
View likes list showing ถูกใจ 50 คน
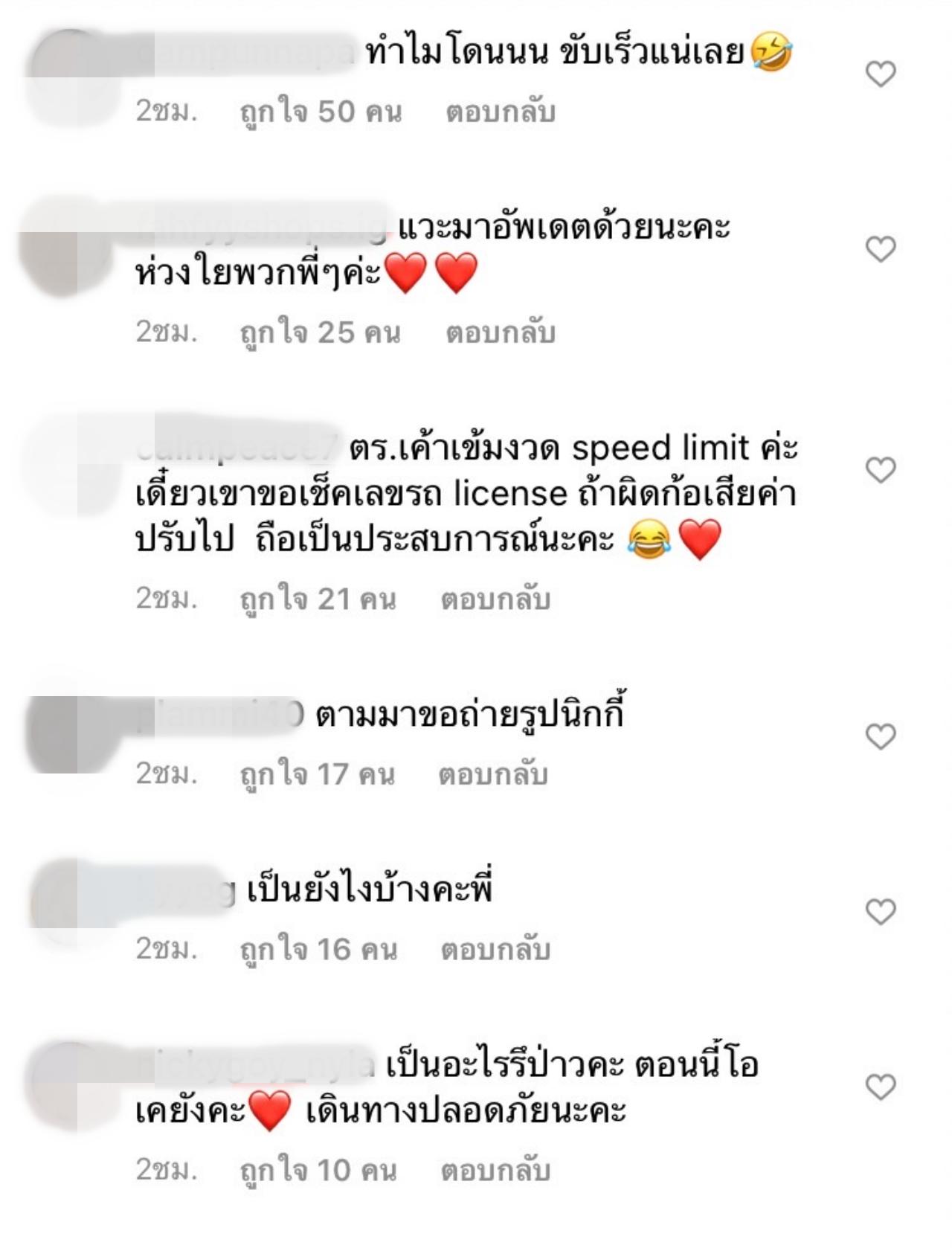point(321,112)
